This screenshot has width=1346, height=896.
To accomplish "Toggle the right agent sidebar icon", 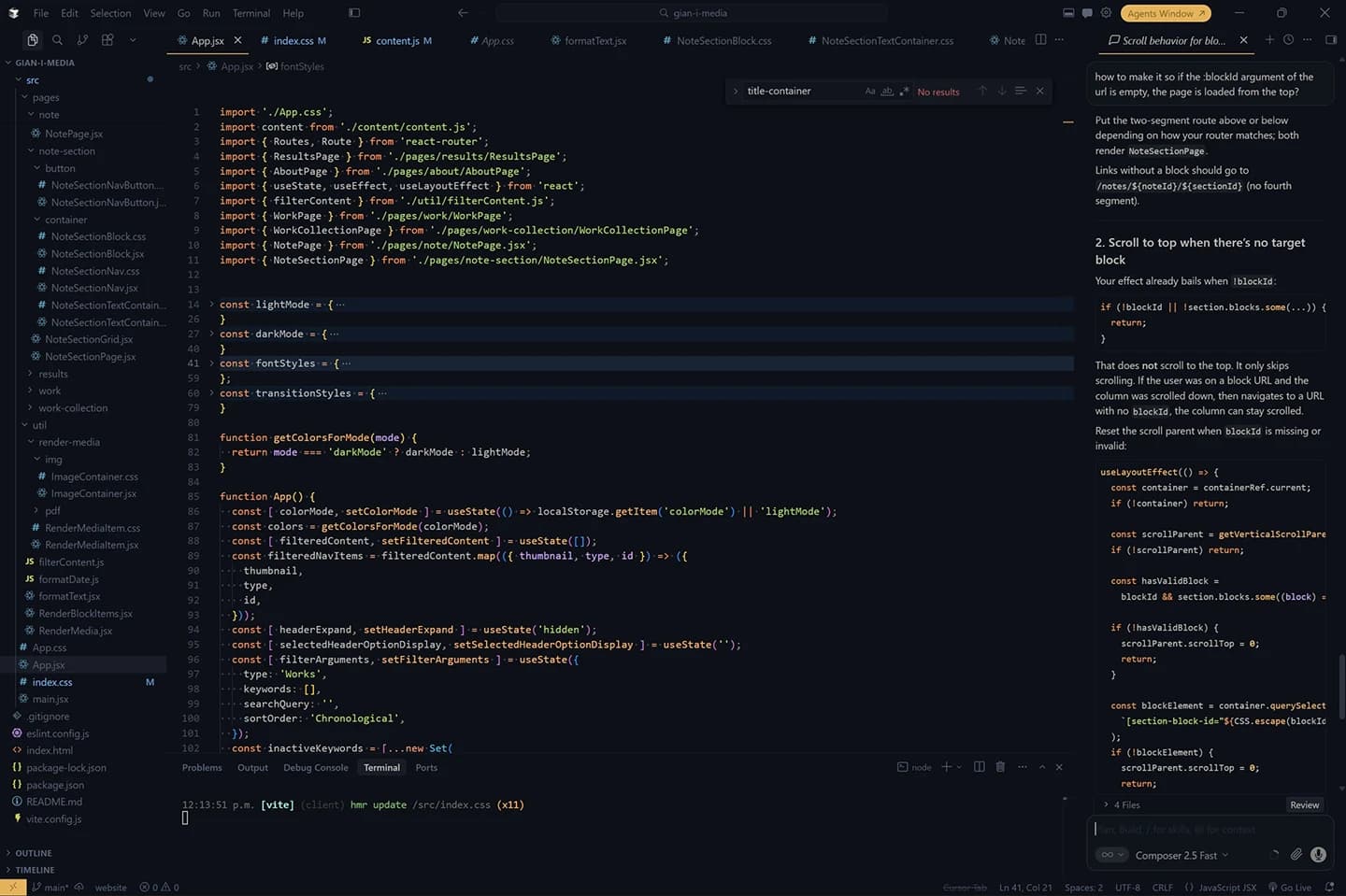I will 1331,40.
